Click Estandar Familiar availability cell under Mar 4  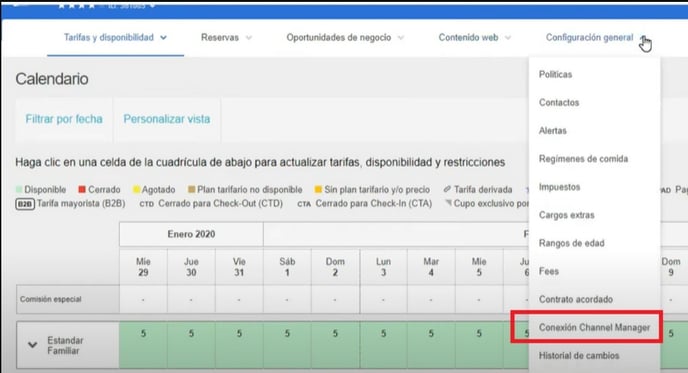click(431, 345)
